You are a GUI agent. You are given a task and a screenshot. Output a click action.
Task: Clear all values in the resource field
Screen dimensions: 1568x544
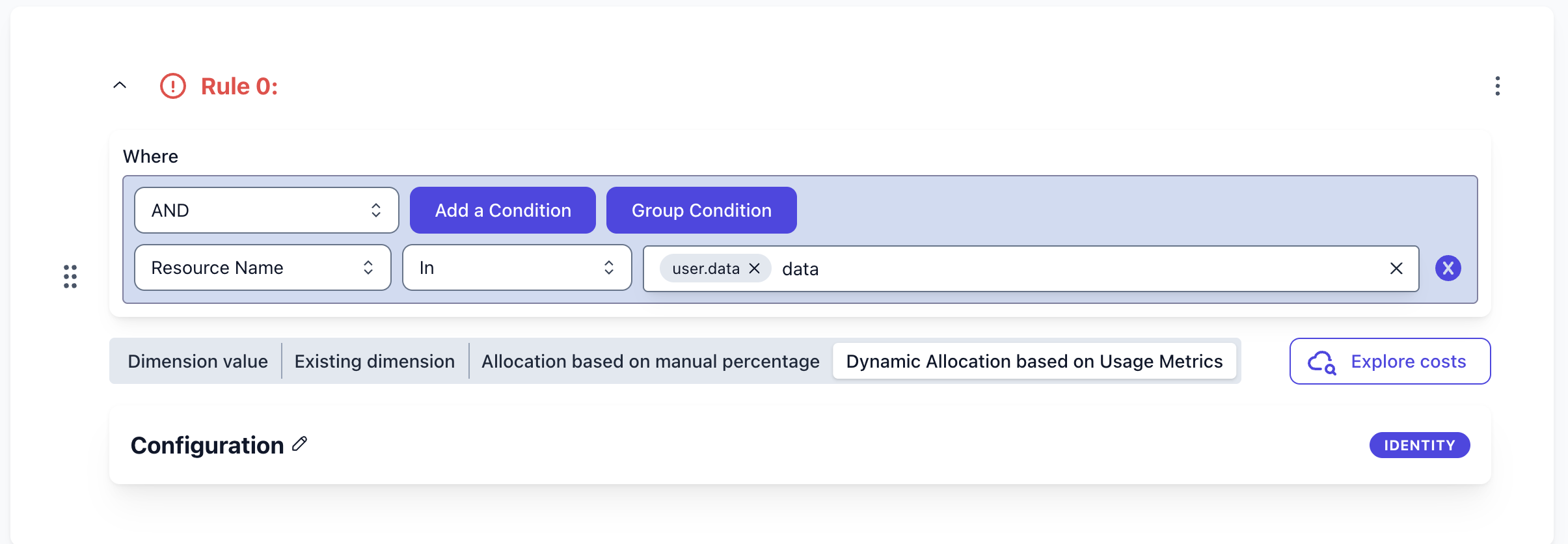click(x=1396, y=269)
